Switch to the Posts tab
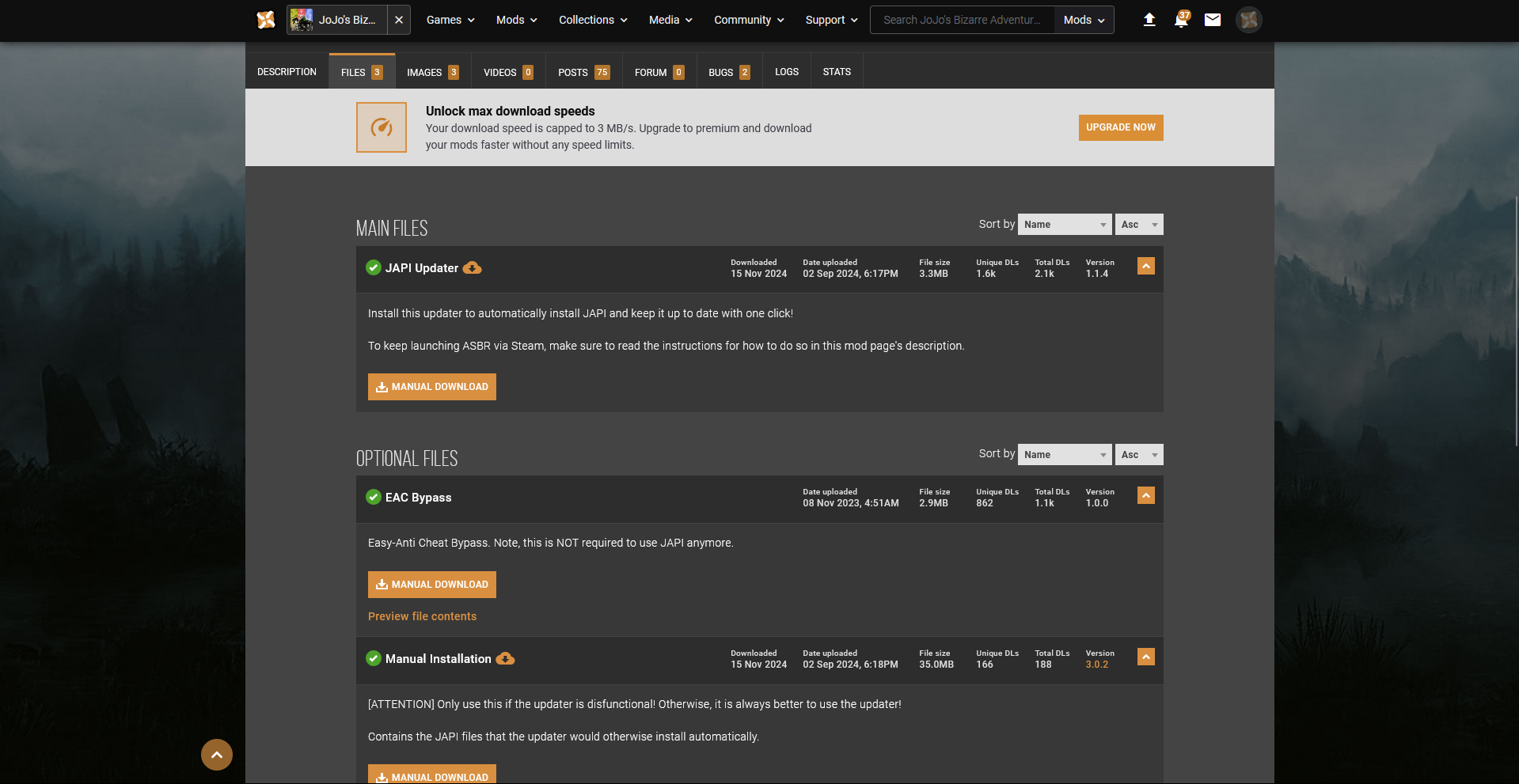Screen dimensions: 1519x784 point(584,71)
